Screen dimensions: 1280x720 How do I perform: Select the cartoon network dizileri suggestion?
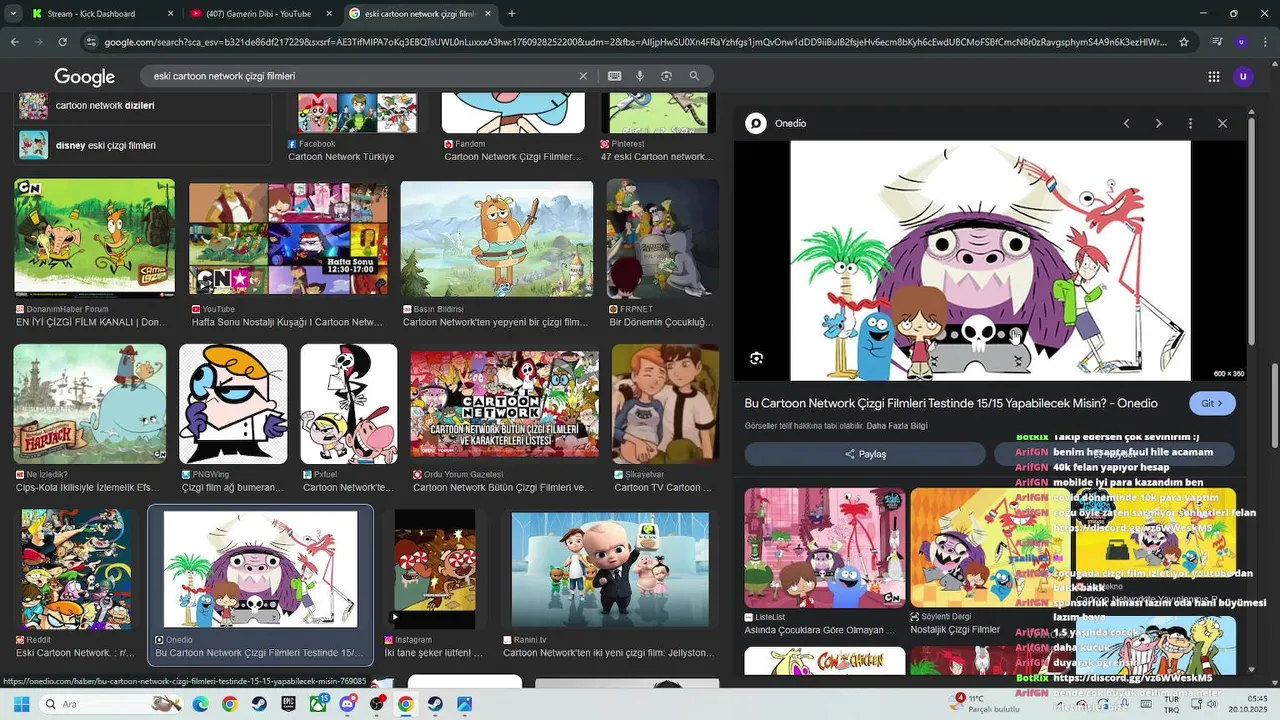(x=143, y=106)
